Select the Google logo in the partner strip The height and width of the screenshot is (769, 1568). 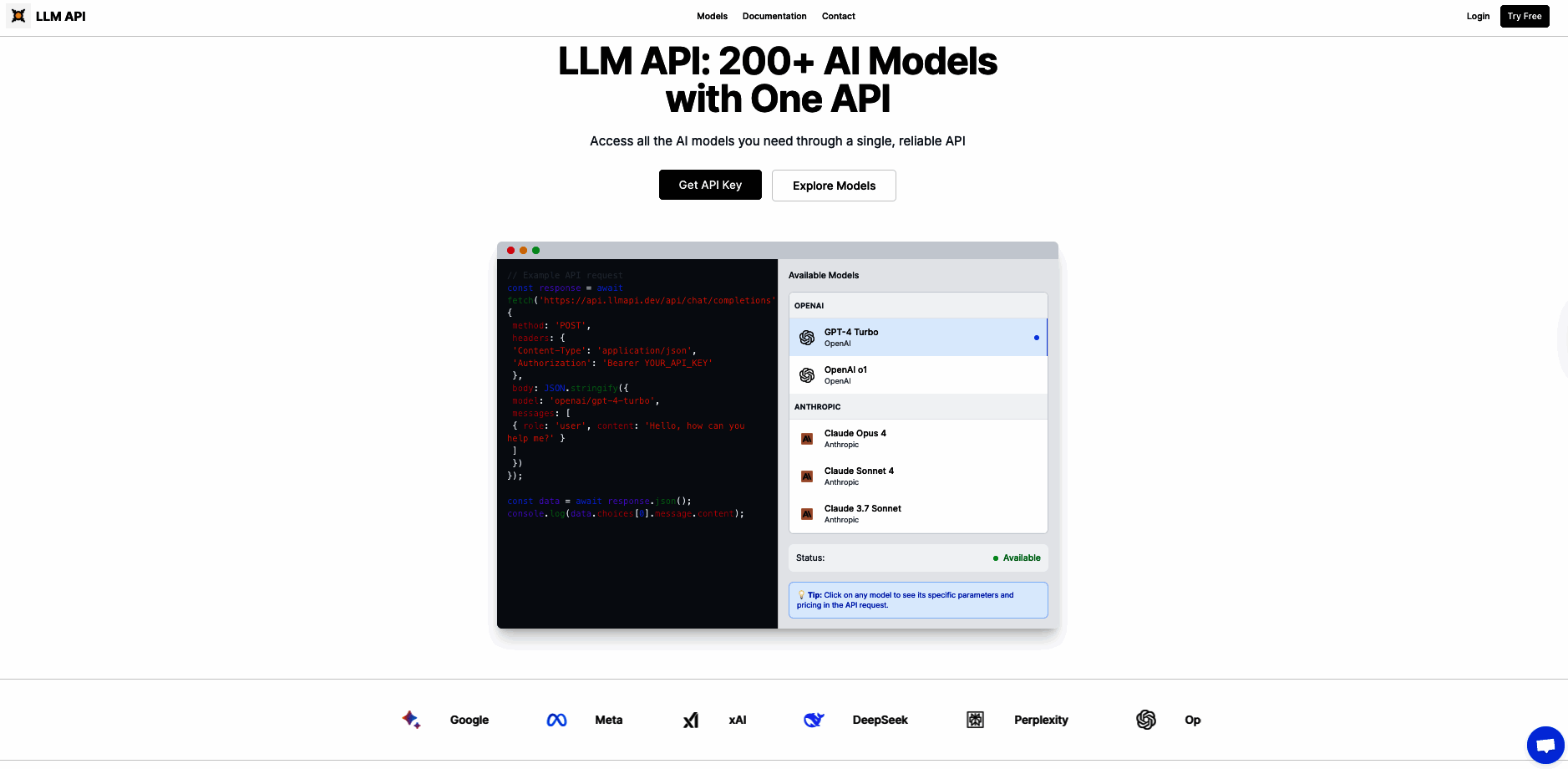click(x=410, y=720)
